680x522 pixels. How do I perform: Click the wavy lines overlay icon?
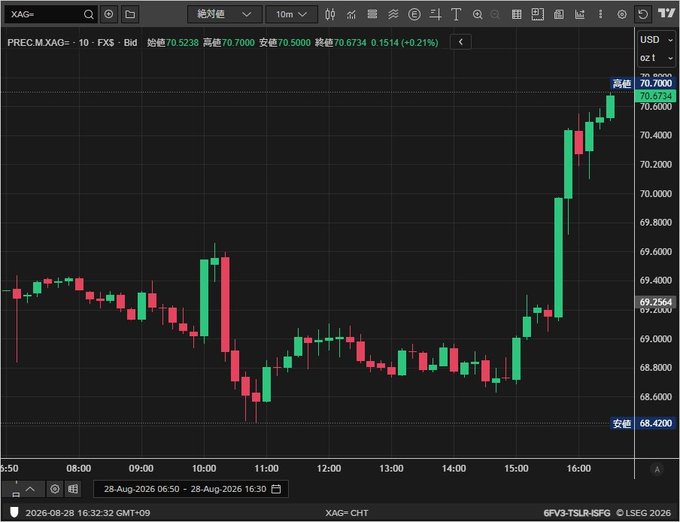click(393, 14)
